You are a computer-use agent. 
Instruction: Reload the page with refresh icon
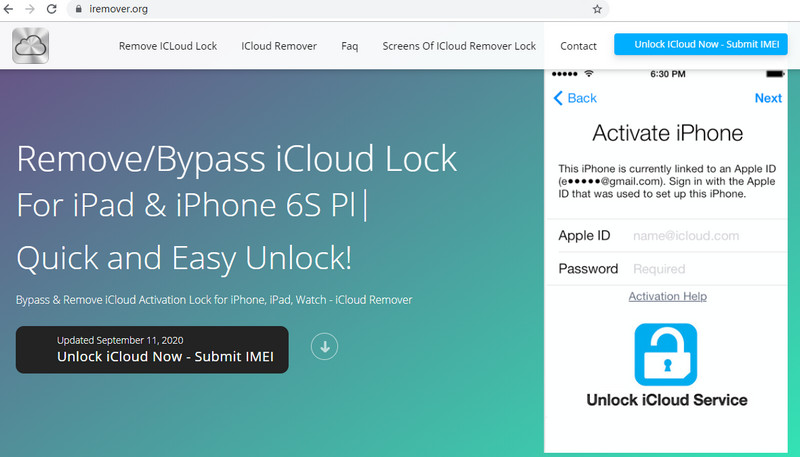click(x=51, y=8)
